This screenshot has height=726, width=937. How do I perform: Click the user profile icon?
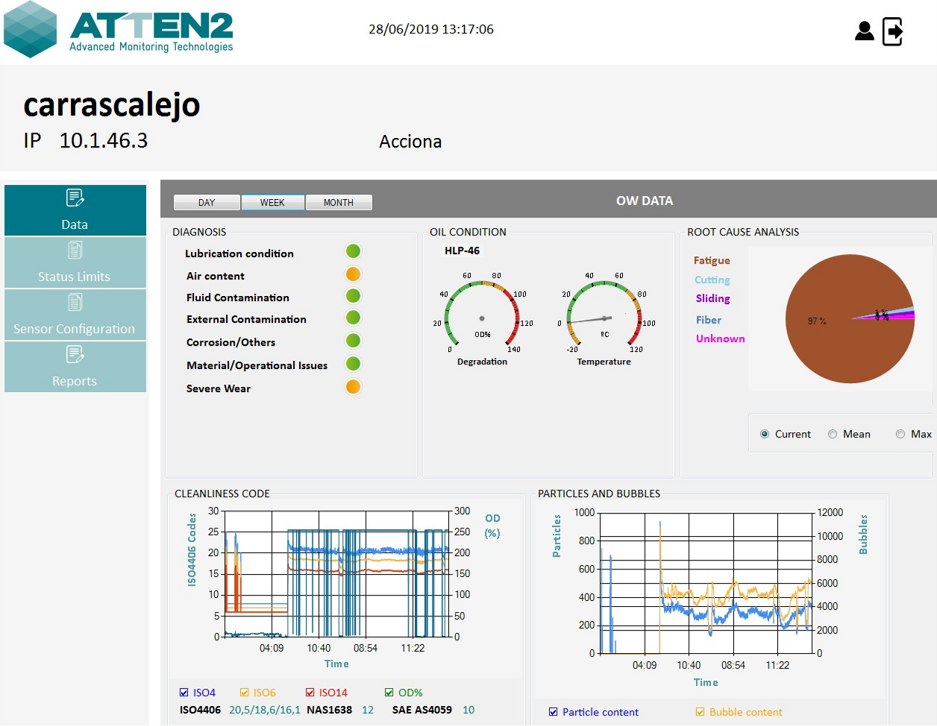click(864, 31)
